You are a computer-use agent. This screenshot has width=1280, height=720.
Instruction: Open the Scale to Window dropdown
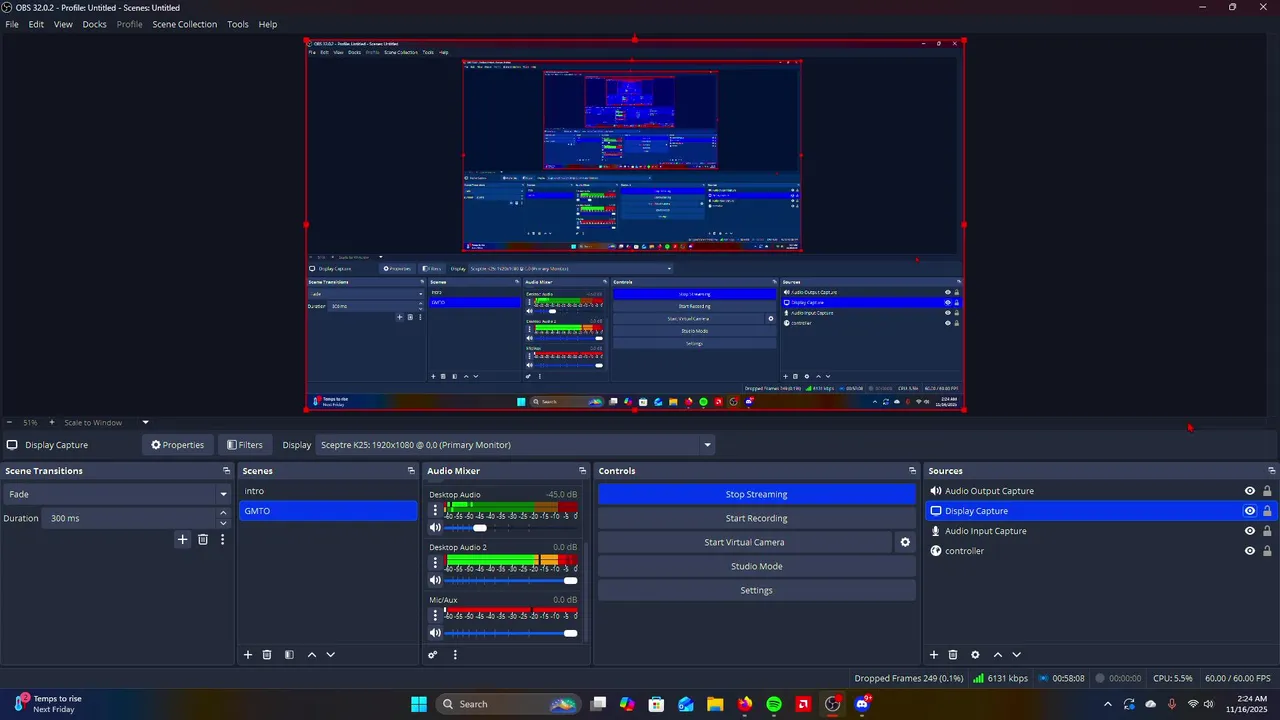click(x=107, y=422)
